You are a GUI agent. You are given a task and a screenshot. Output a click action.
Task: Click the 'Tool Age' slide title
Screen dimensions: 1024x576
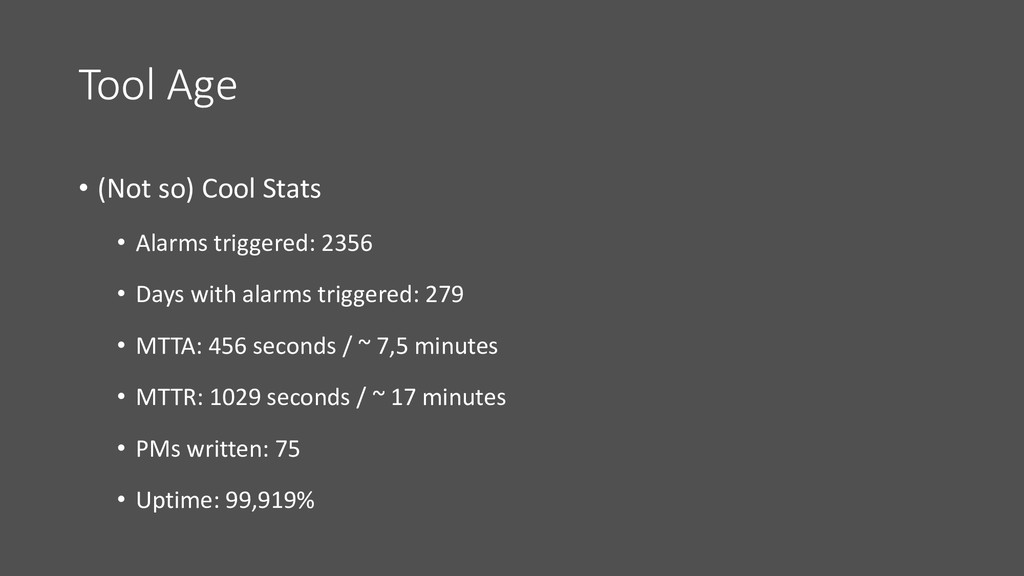point(157,86)
